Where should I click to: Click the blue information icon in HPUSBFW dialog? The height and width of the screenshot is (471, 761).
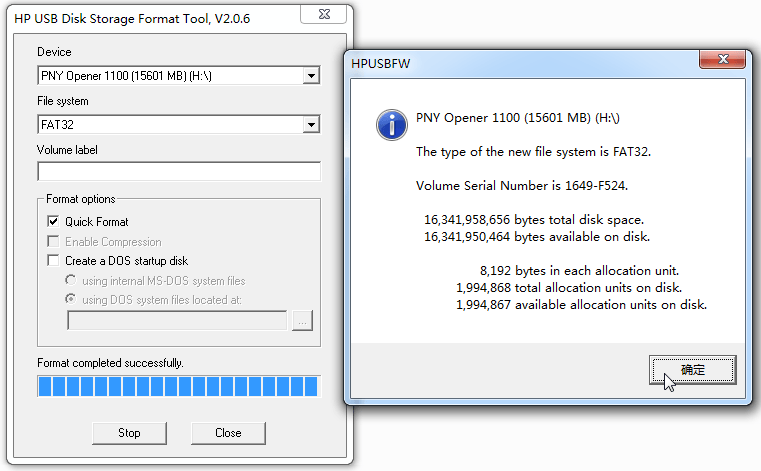(x=392, y=125)
